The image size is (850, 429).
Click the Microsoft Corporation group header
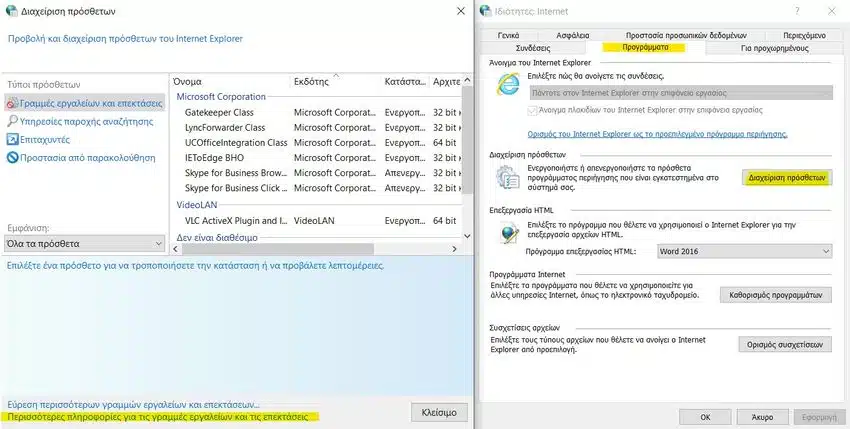point(221,97)
